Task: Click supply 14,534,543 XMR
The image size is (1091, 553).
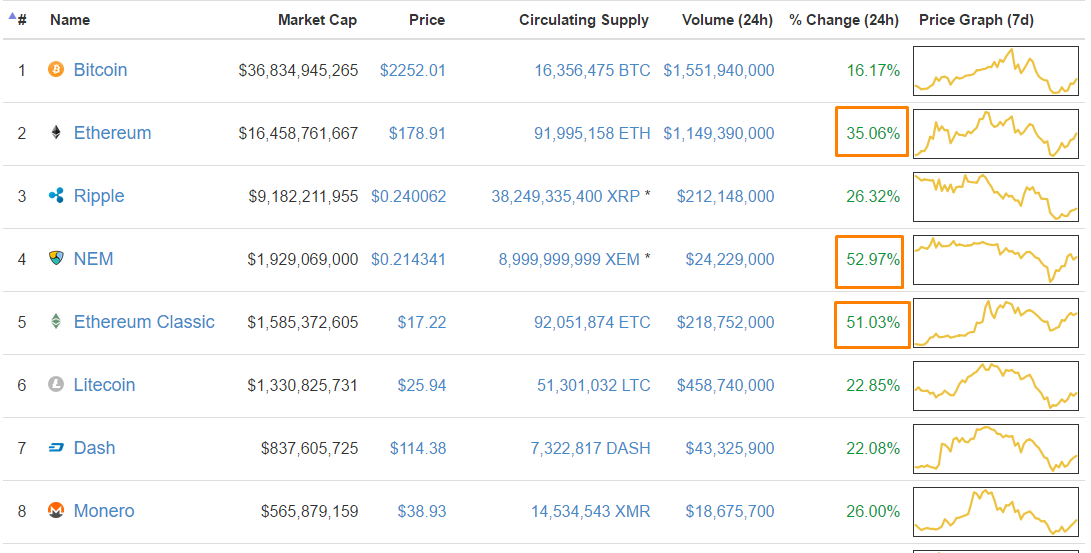Action: coord(591,512)
